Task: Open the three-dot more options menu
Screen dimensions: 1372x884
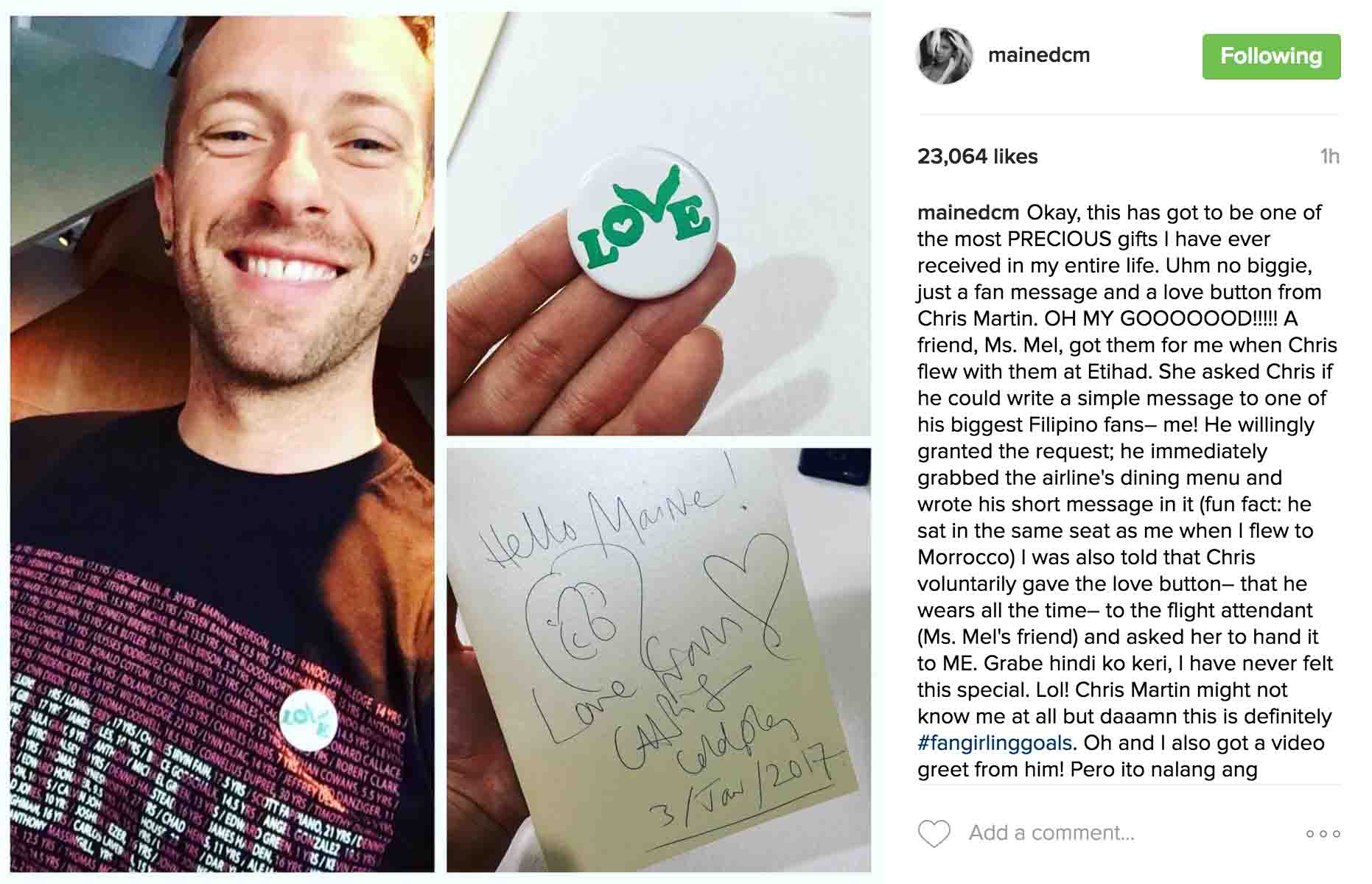Action: (x=1323, y=834)
